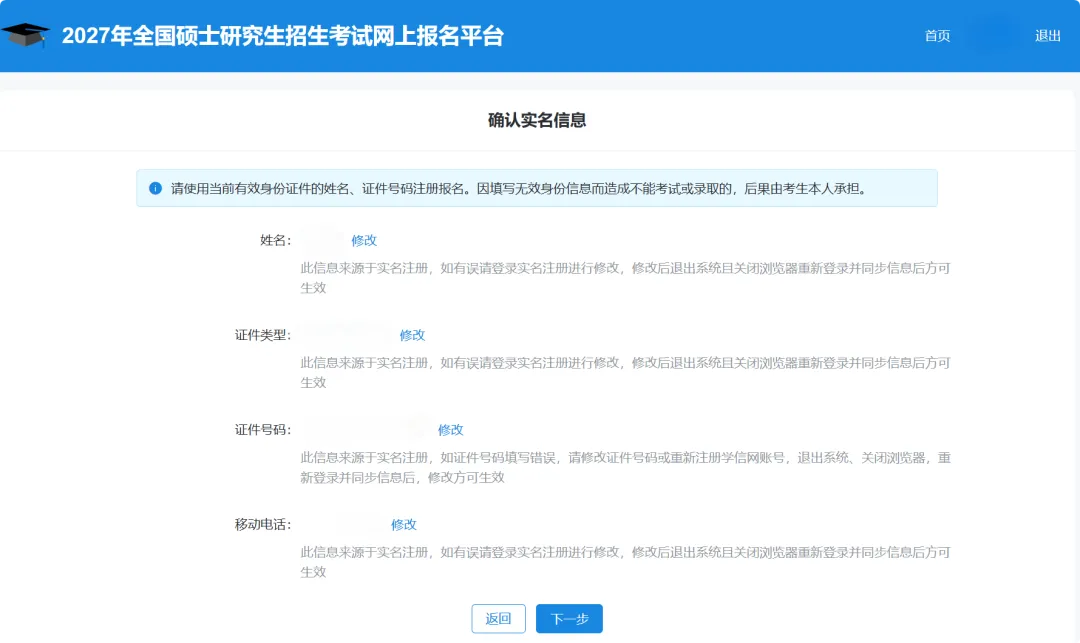Viewport: 1080px width, 643px height.
Task: Click 修改 link next to 移动电话
Action: (404, 524)
